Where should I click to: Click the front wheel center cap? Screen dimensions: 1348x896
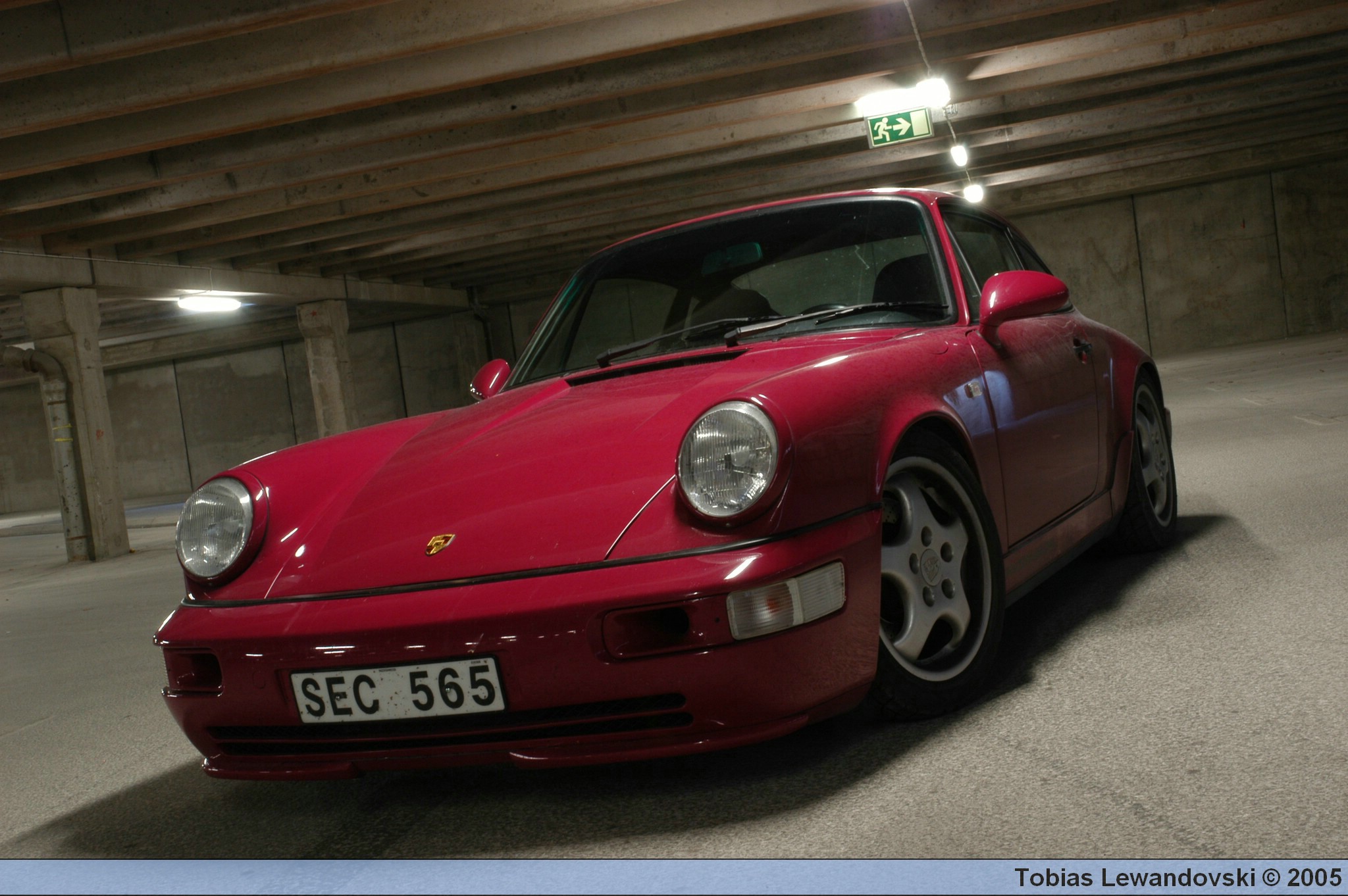tap(931, 566)
